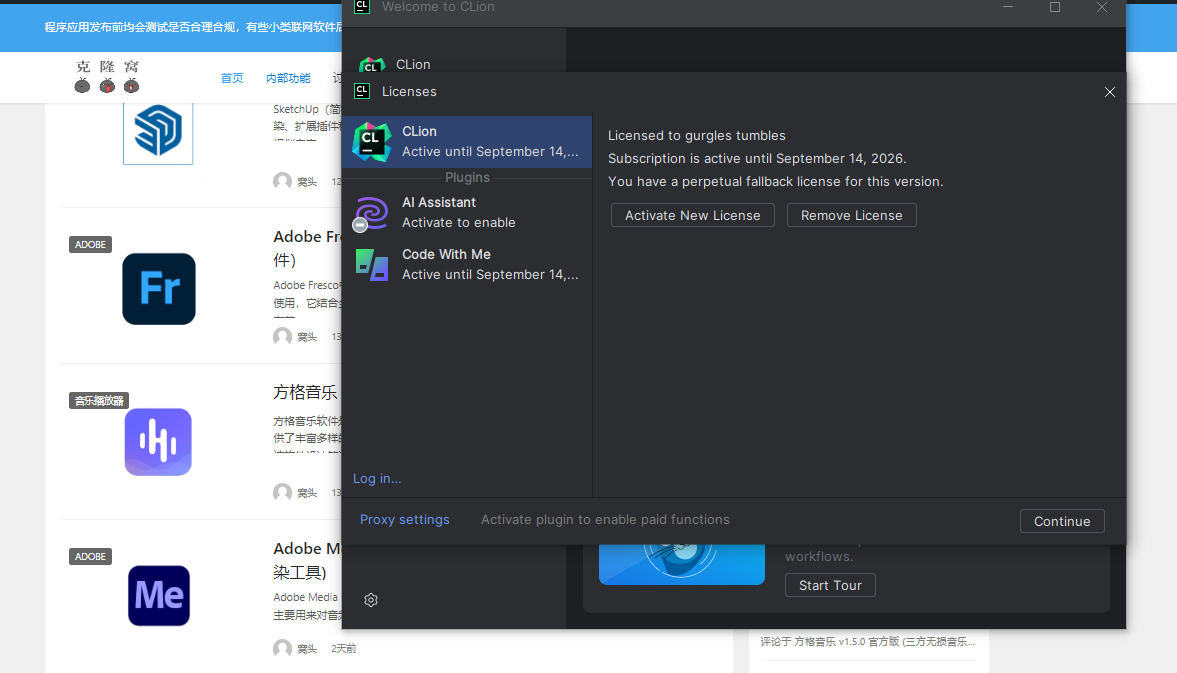Click the Adobe Fresco Fr icon
Viewport: 1177px width, 673px height.
pos(159,289)
